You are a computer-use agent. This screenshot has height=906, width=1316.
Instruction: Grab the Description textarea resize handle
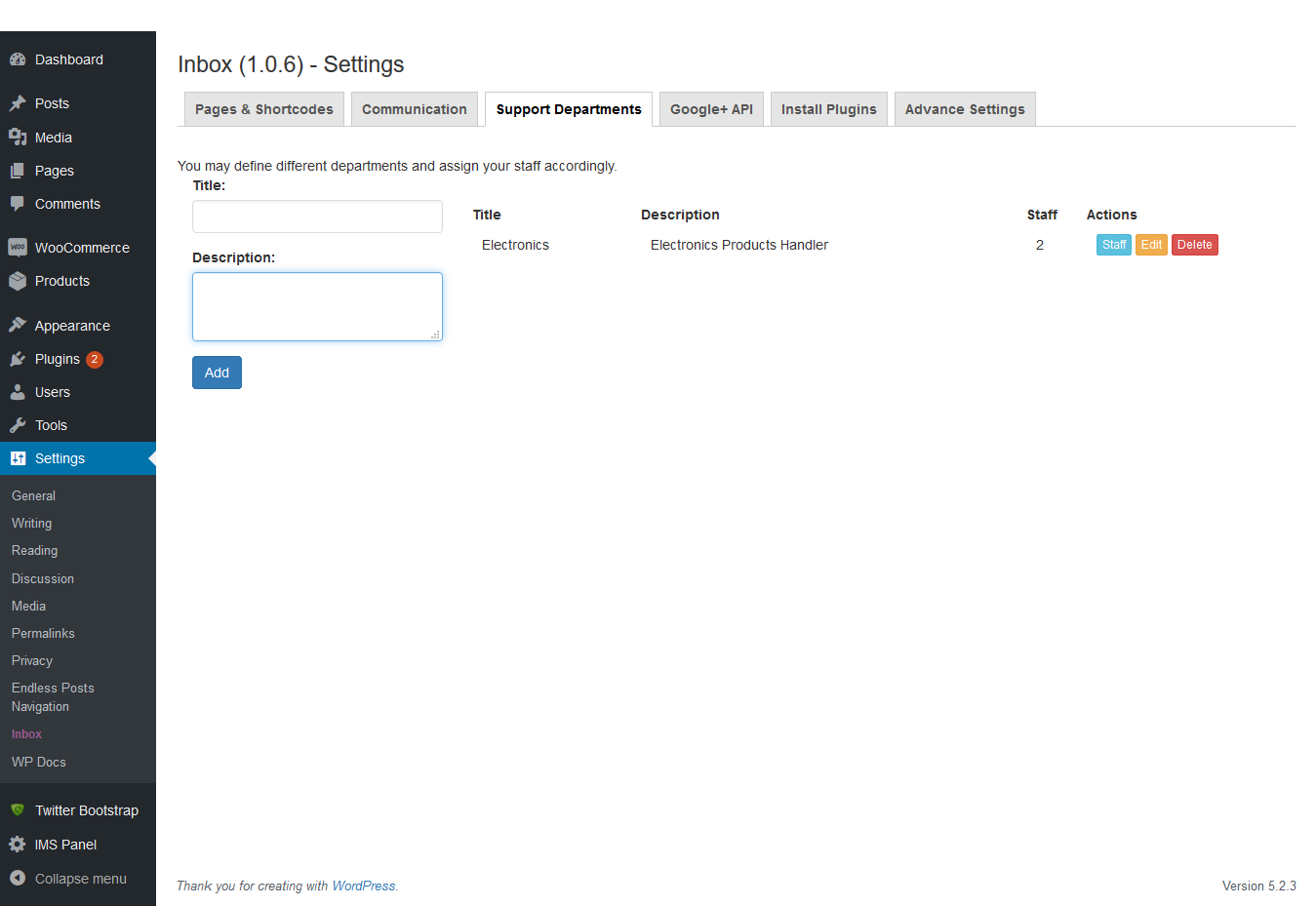[436, 335]
